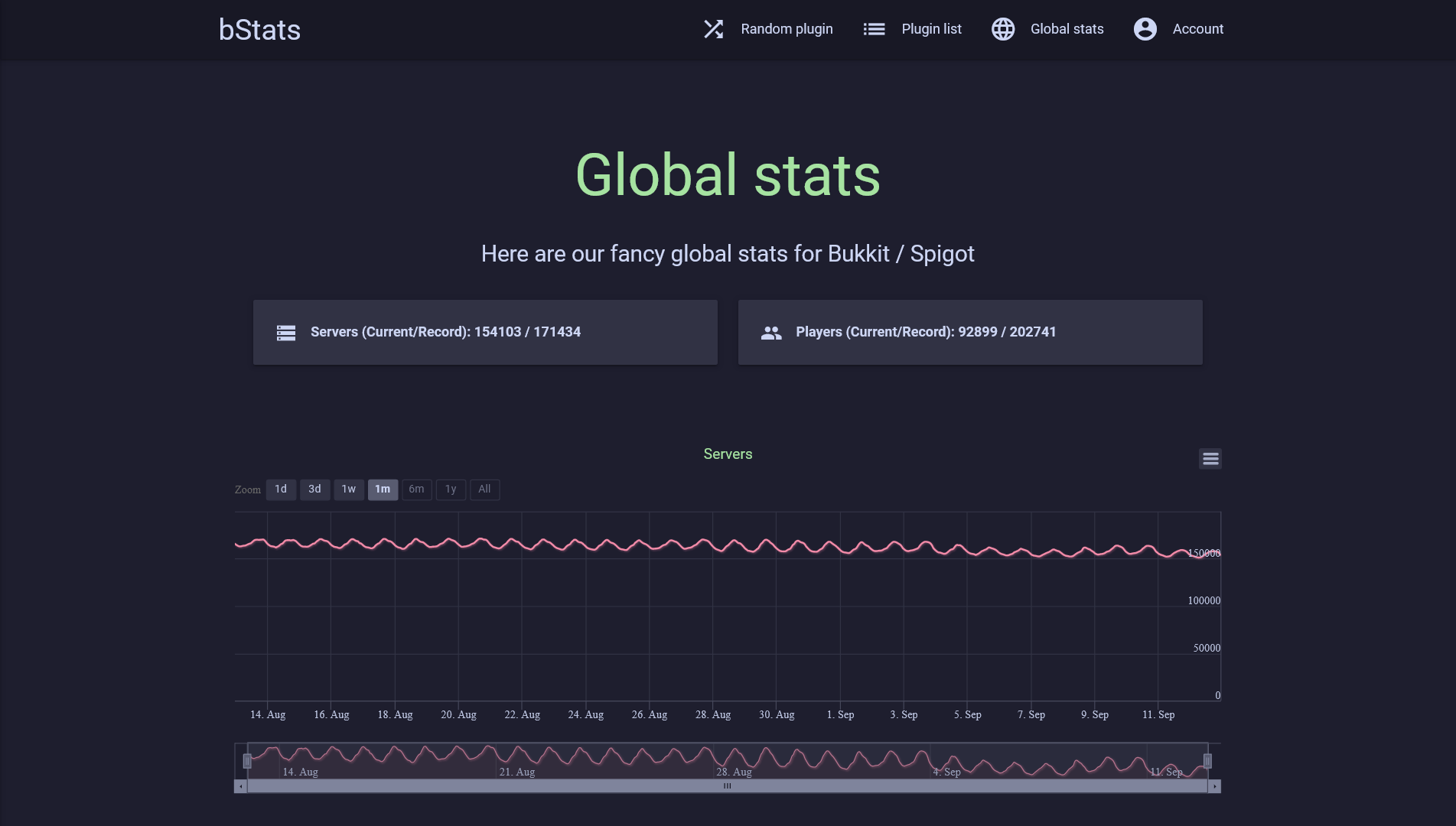The image size is (1456, 826).
Task: Select the active 1m zoom button
Action: pos(383,489)
